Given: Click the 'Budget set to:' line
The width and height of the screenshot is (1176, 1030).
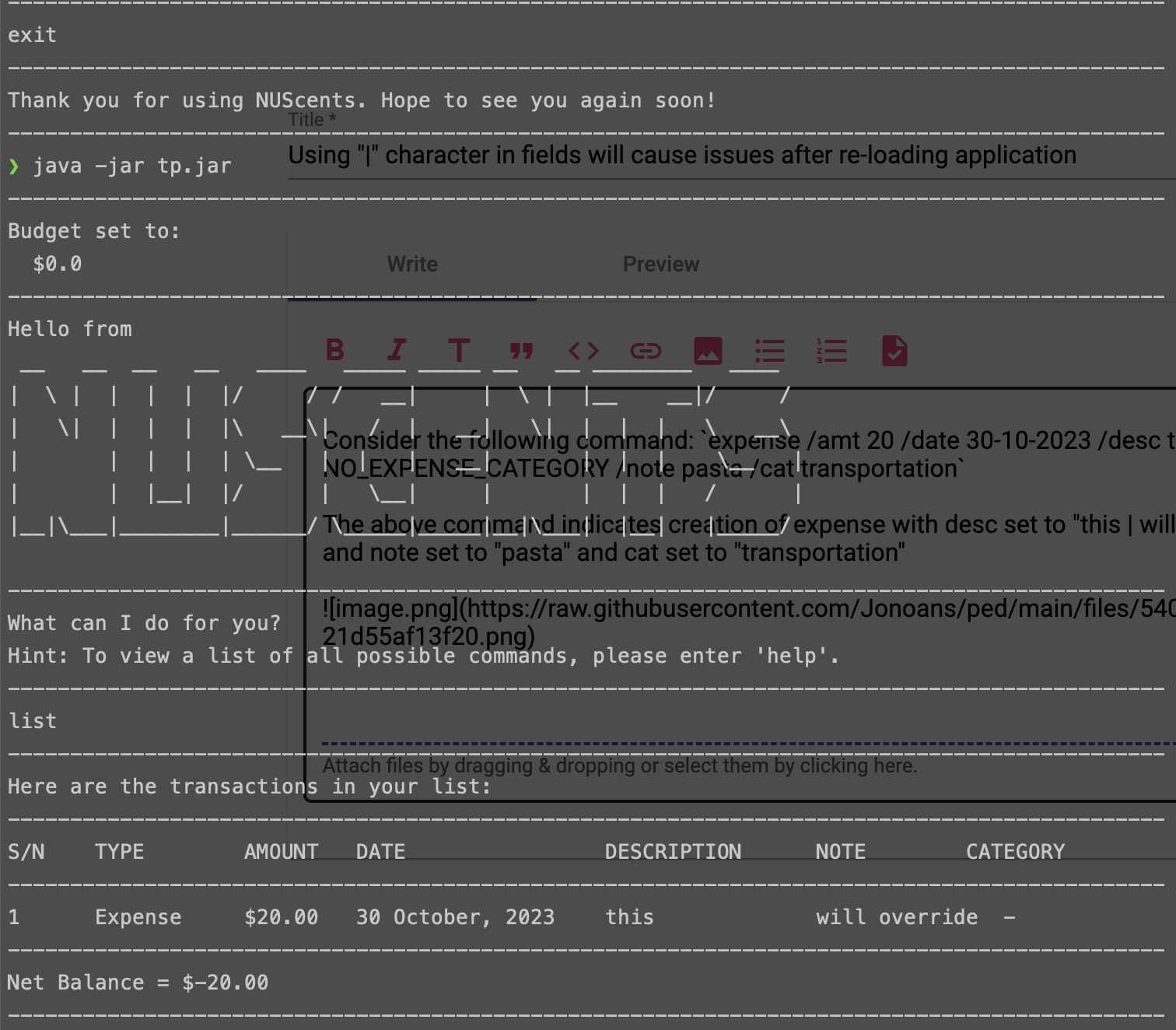Looking at the screenshot, I should pos(94,231).
